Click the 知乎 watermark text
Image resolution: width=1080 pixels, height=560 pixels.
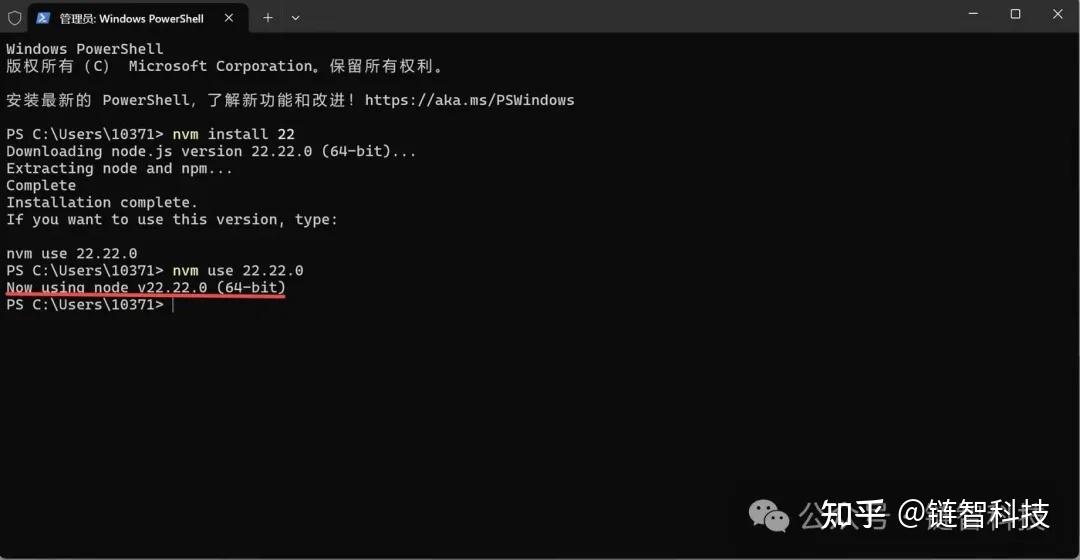coord(853,515)
